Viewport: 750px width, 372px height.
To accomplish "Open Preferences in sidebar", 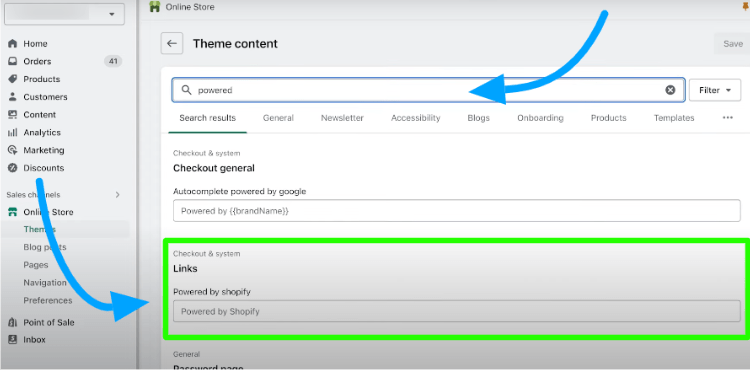I will point(48,300).
